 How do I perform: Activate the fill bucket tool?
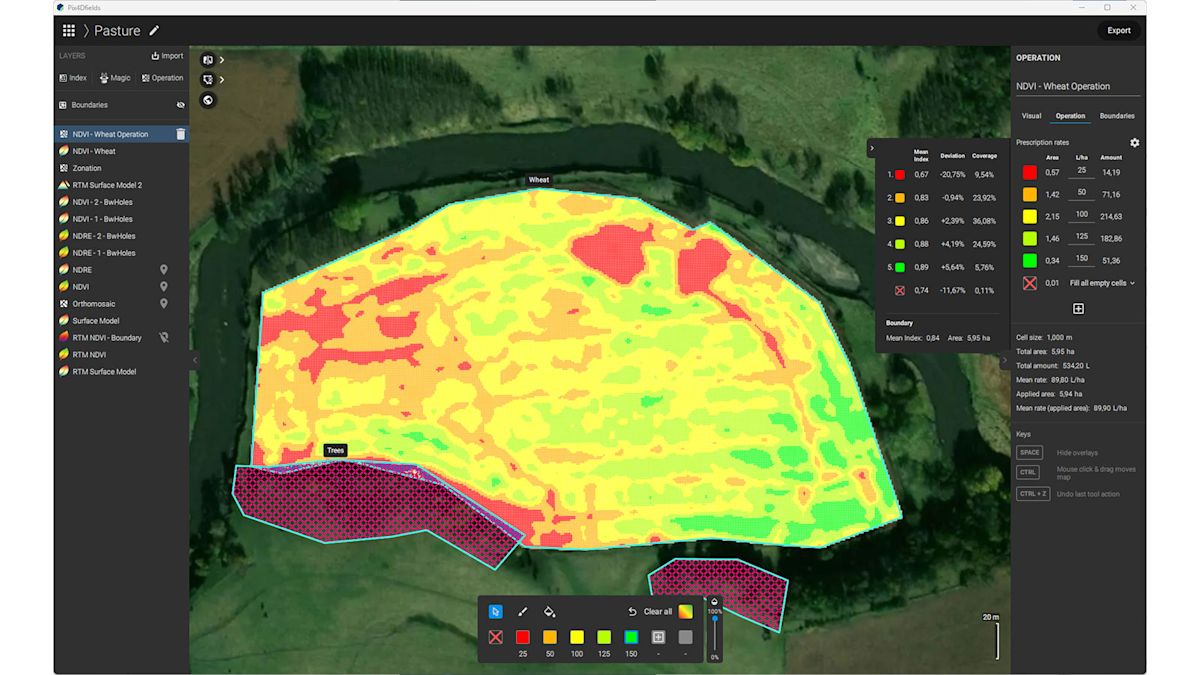pos(548,611)
